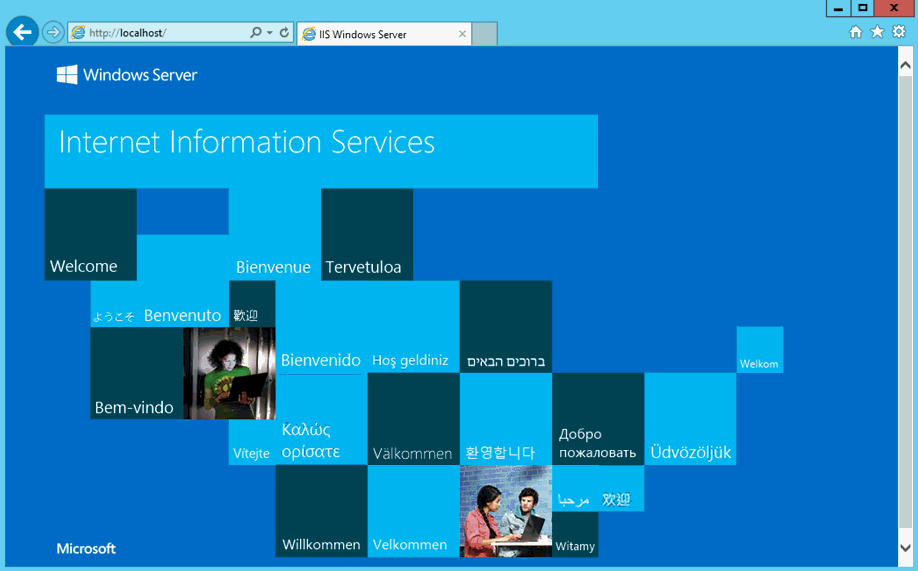The image size is (918, 571).
Task: Click the Bienvenido text
Action: [321, 360]
